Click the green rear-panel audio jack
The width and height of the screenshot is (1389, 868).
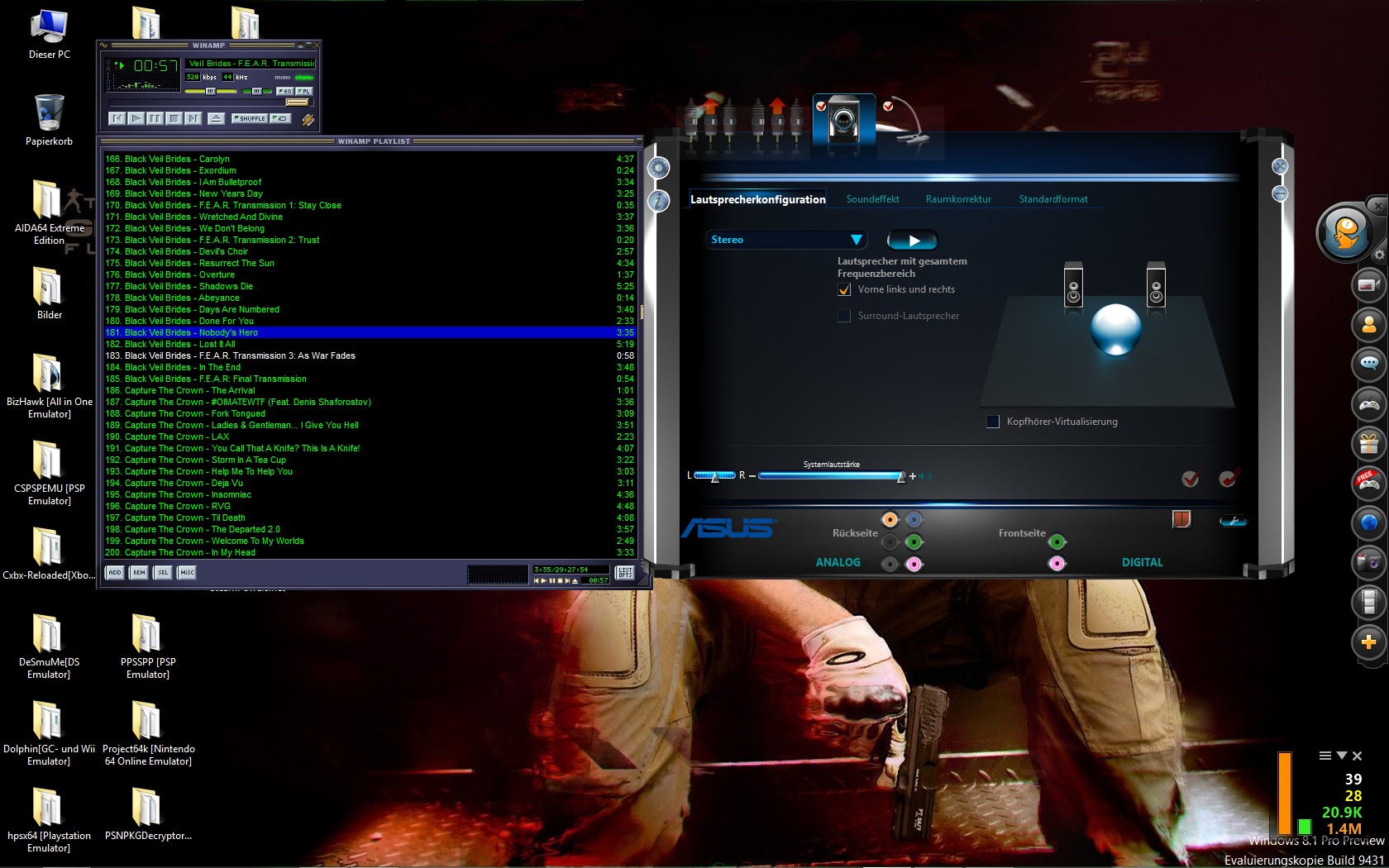(x=914, y=542)
